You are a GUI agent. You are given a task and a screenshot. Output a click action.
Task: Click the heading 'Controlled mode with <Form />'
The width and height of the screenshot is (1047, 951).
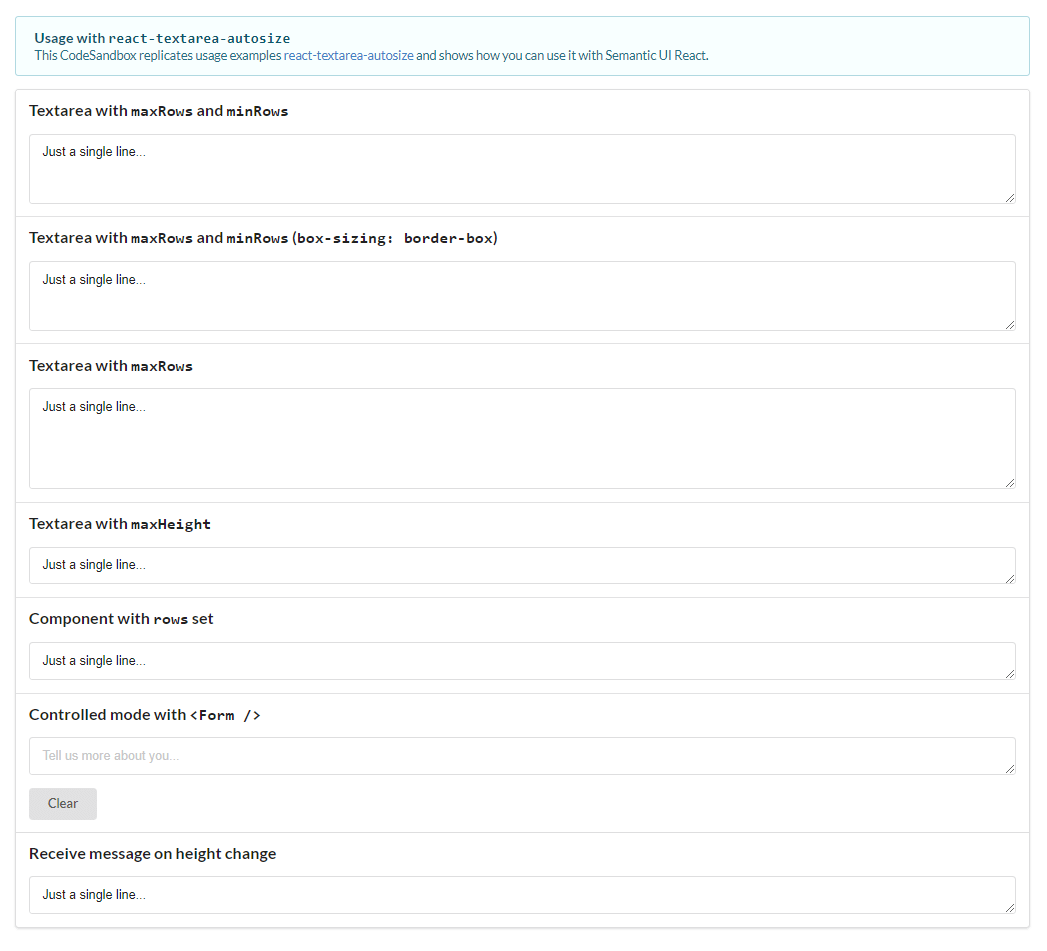(x=145, y=715)
